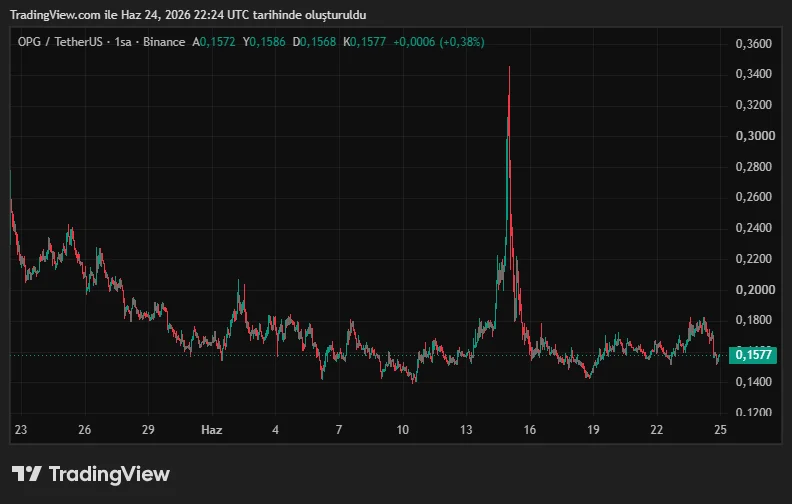Click the 0,1400 price axis label
This screenshot has height=504, width=792.
click(754, 382)
